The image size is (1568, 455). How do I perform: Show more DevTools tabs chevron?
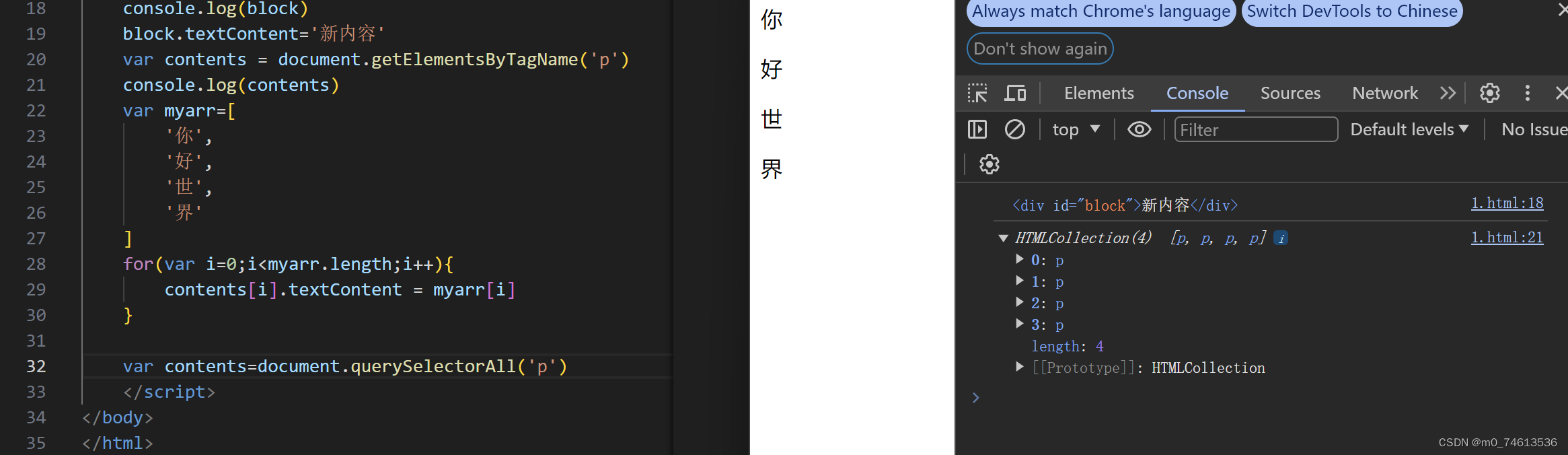coord(1448,93)
